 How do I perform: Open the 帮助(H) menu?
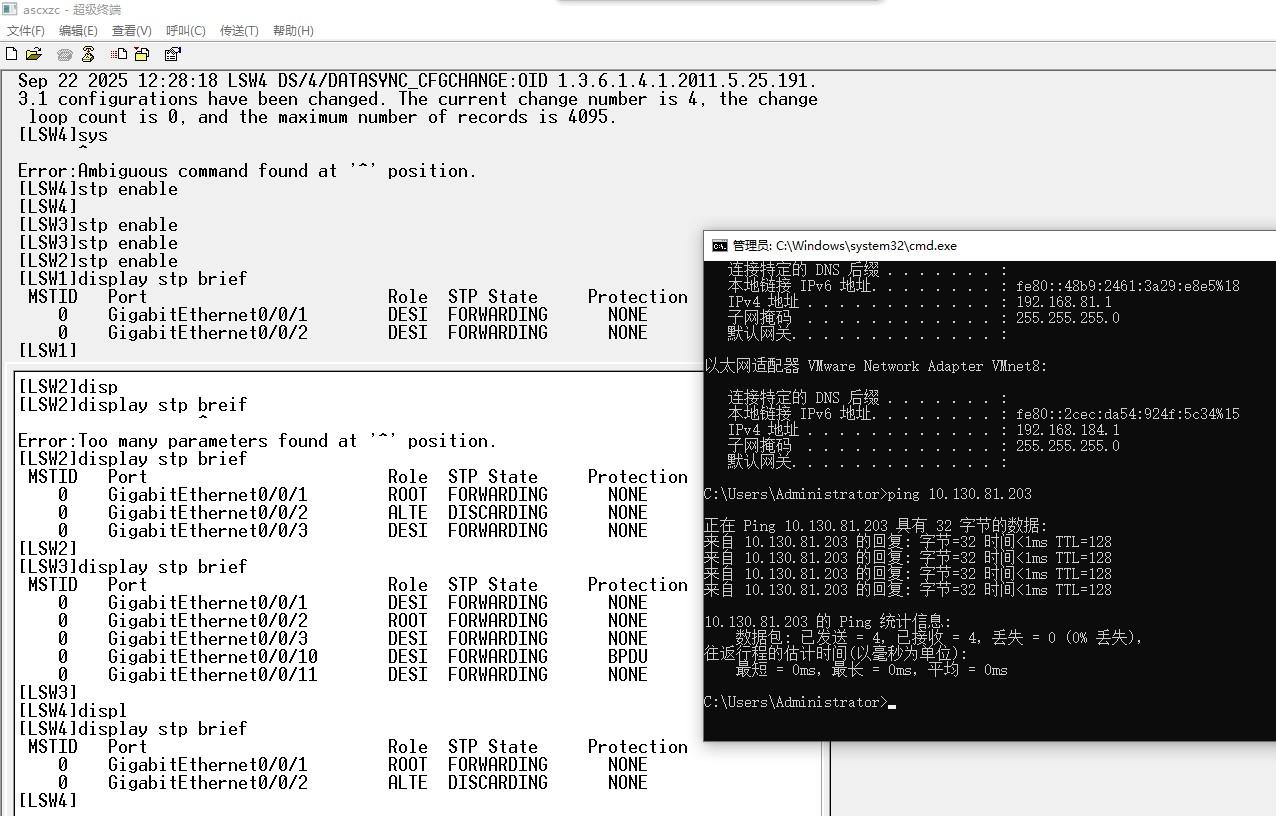(x=293, y=31)
